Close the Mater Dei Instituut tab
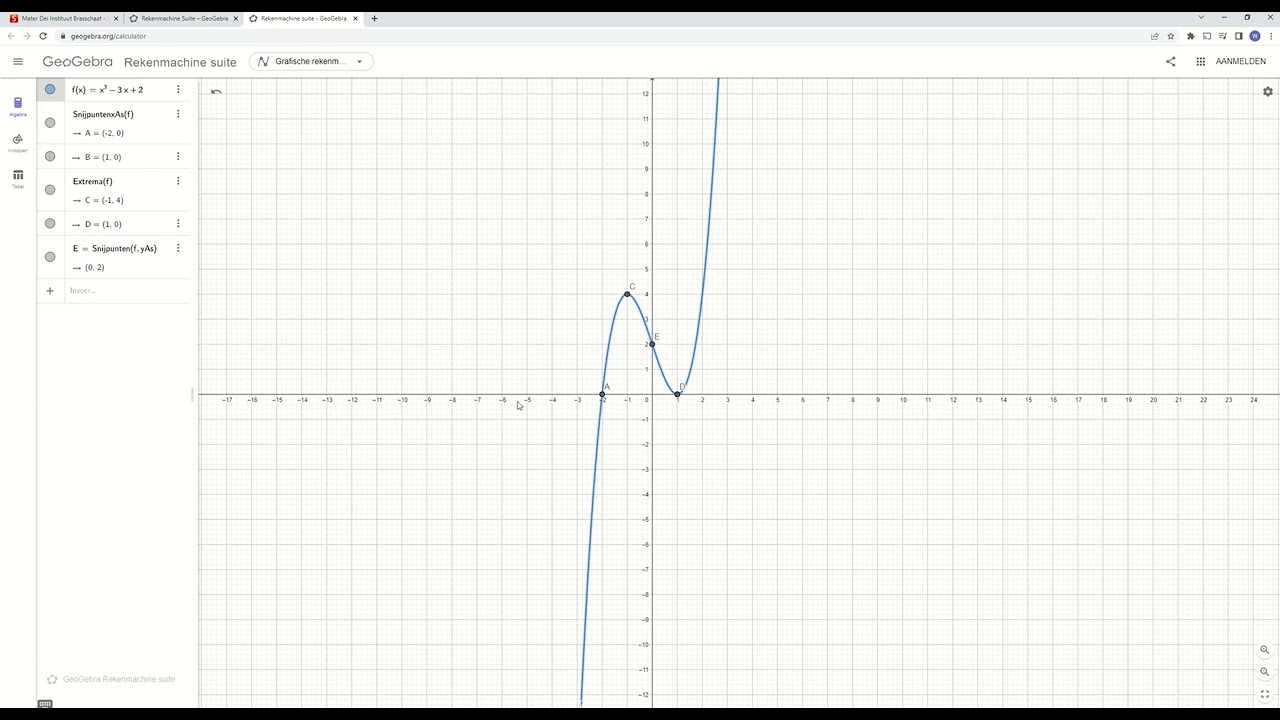 pos(116,18)
